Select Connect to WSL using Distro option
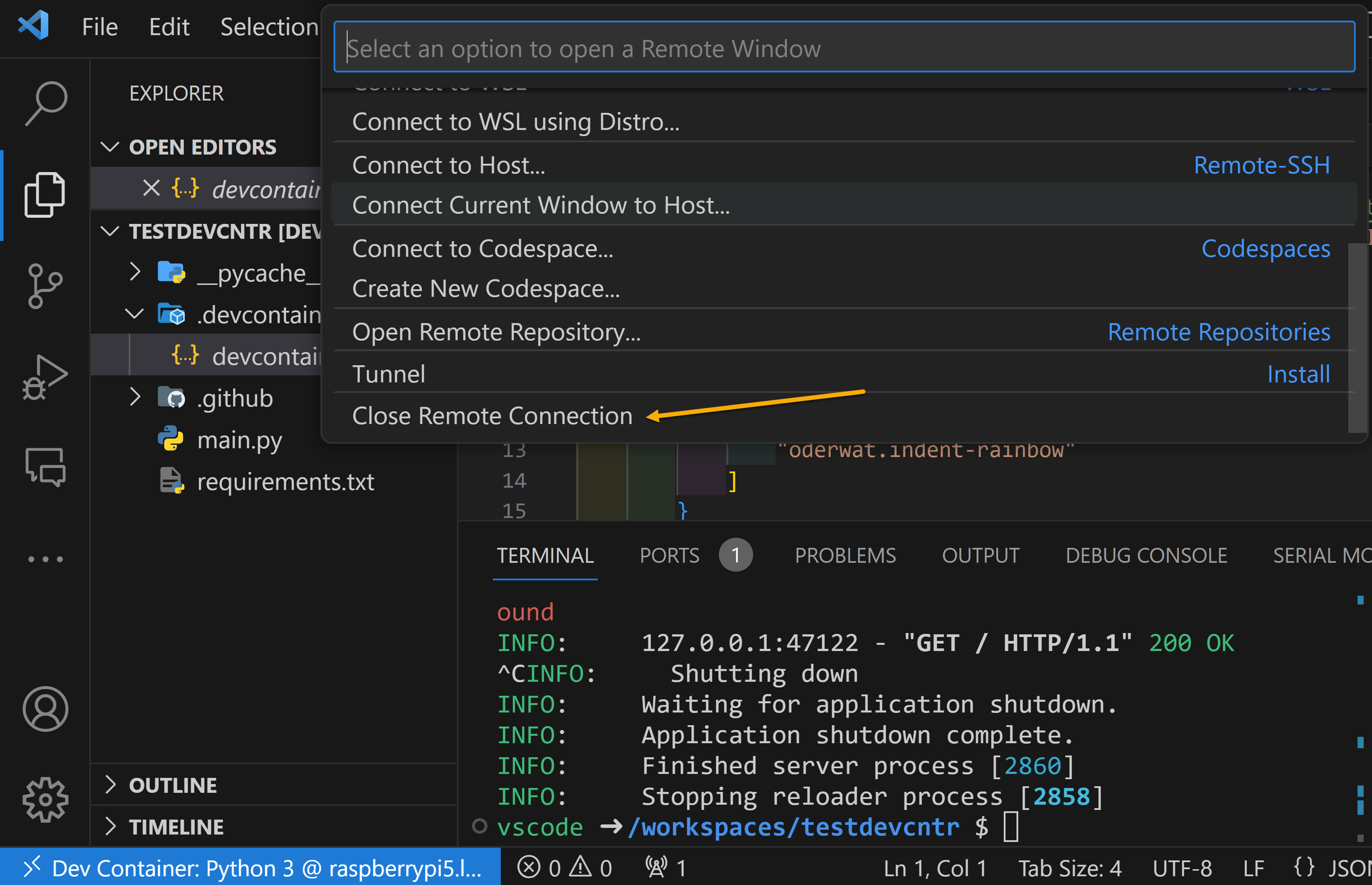This screenshot has width=1372, height=885. (x=844, y=122)
